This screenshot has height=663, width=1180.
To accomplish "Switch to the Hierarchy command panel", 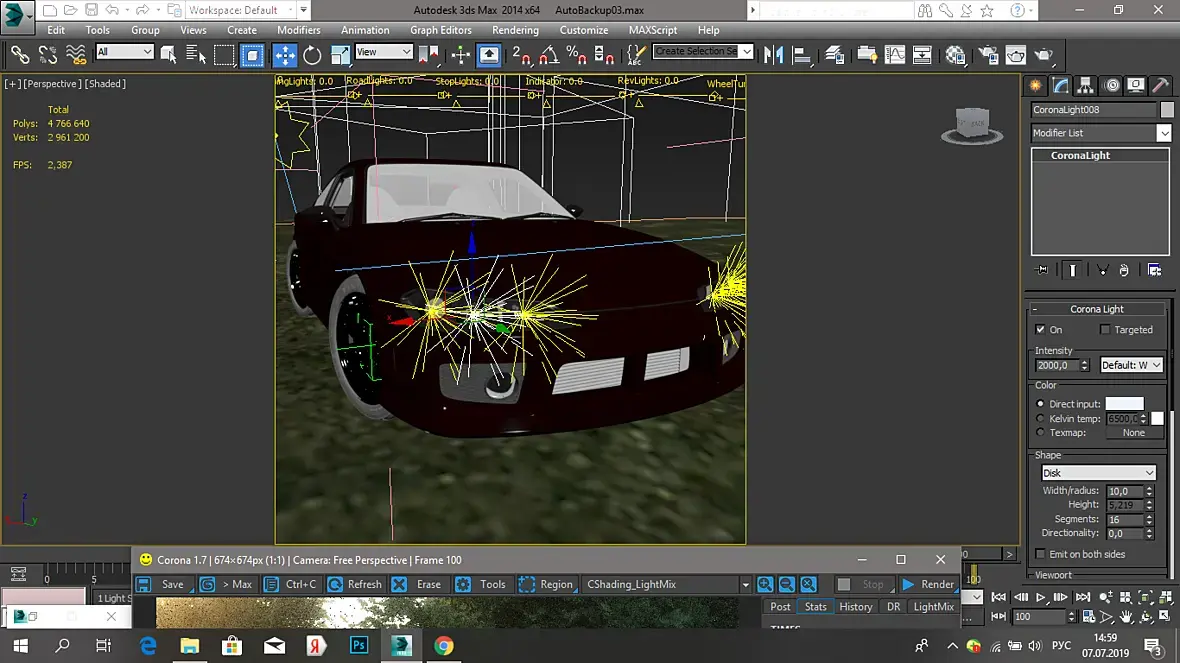I will point(1085,86).
